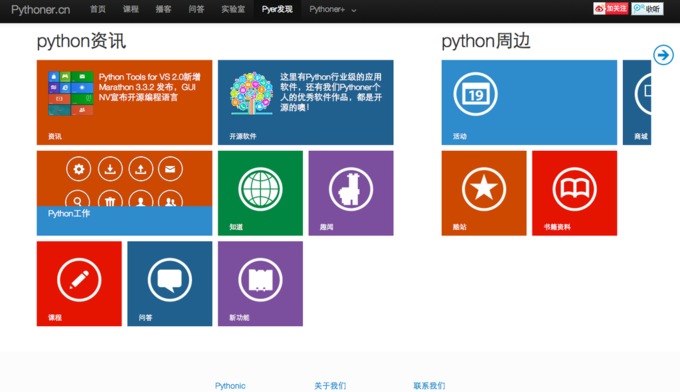Click the python周边 section heading
Viewport: 680px width, 392px height.
(486, 41)
